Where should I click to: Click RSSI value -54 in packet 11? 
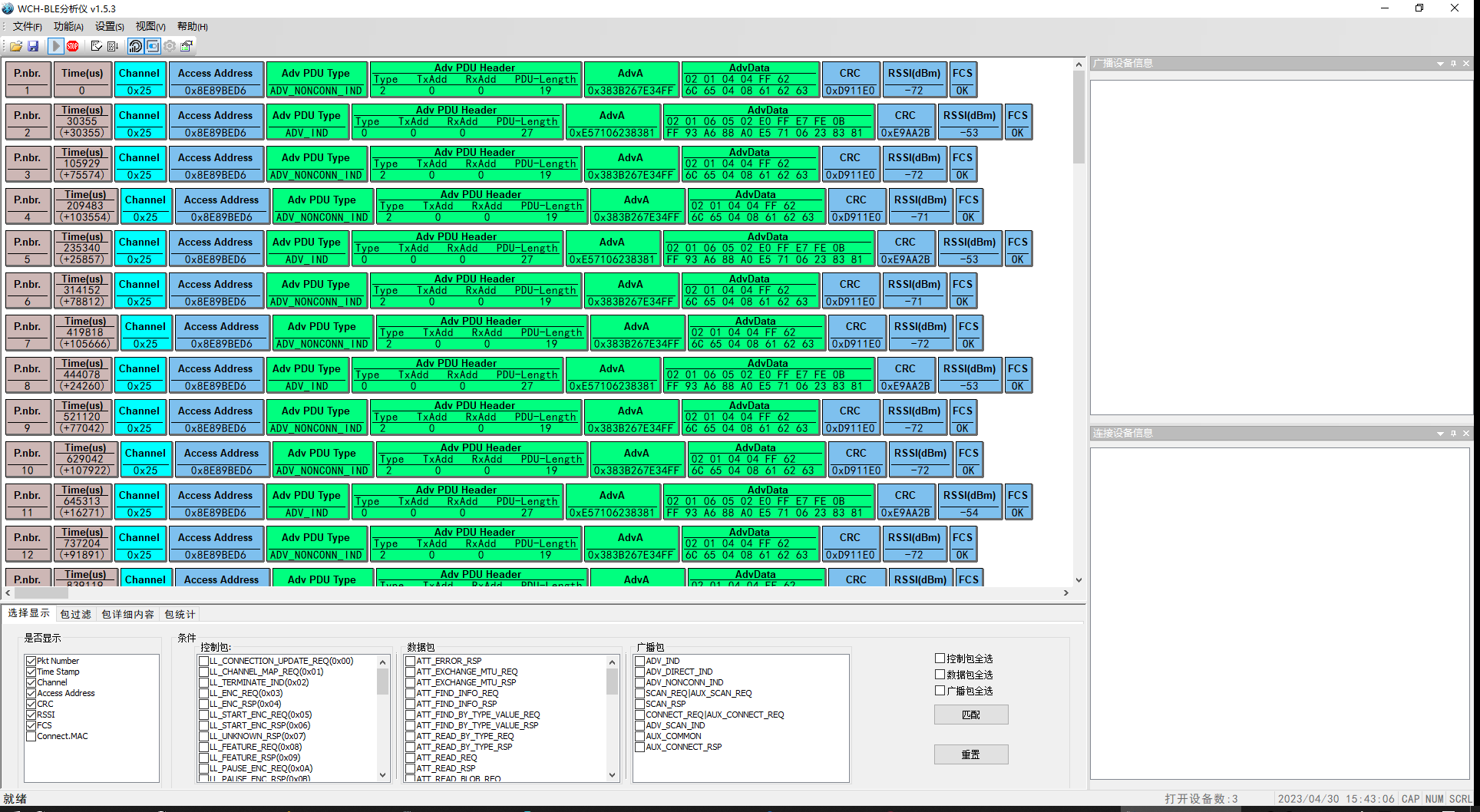[970, 513]
